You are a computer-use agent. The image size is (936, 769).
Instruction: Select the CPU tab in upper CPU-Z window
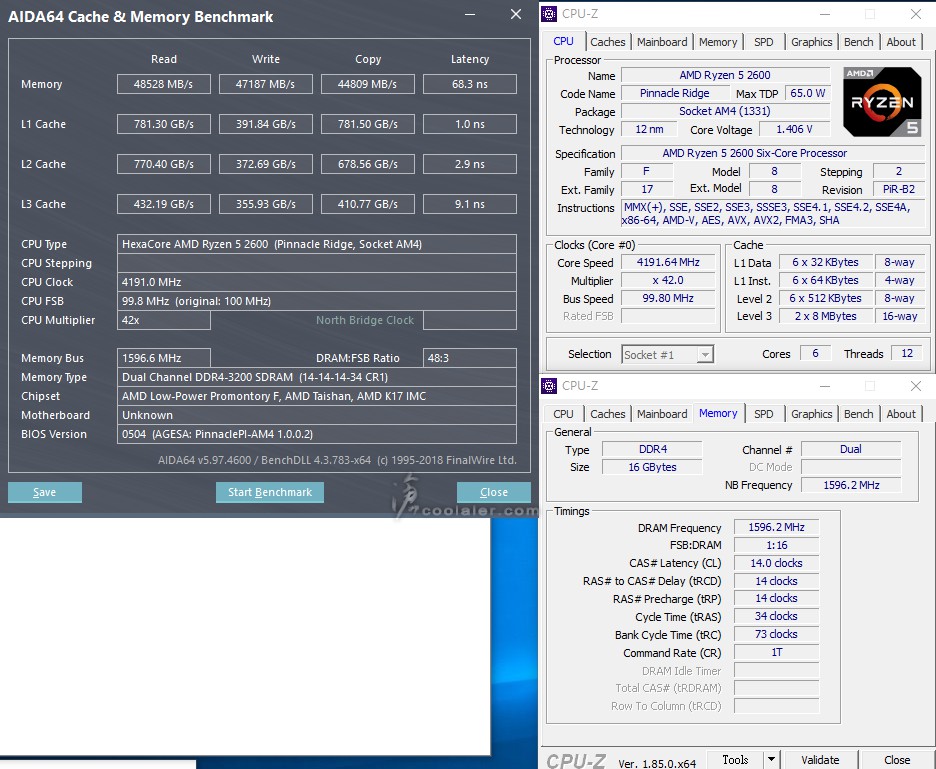click(x=564, y=41)
